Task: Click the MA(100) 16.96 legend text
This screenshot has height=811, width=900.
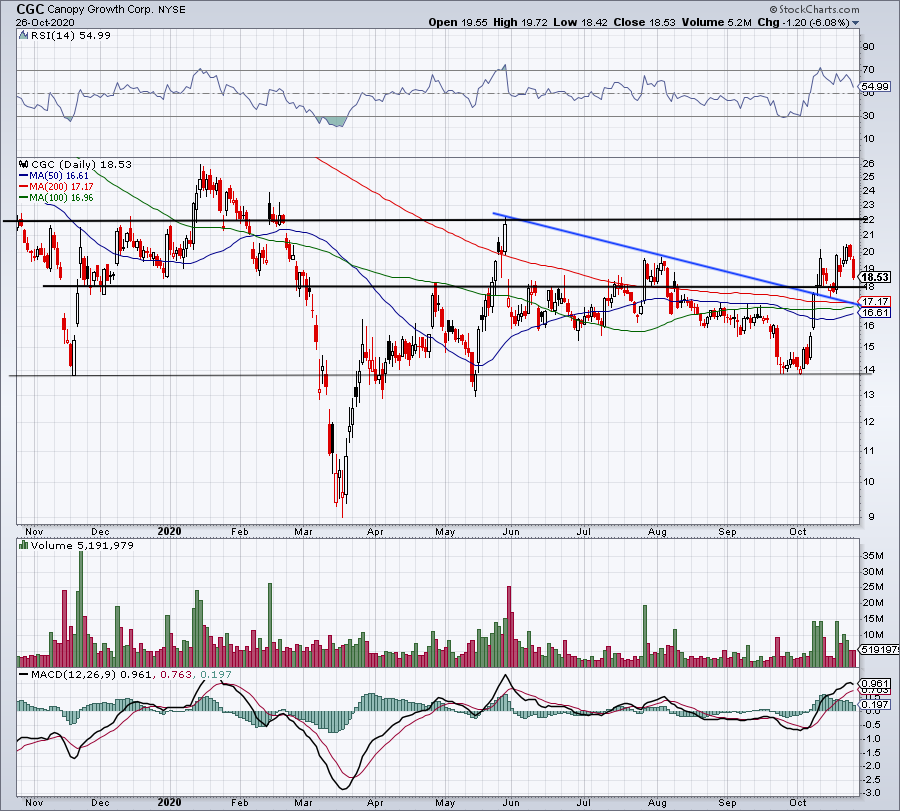Action: [61, 198]
